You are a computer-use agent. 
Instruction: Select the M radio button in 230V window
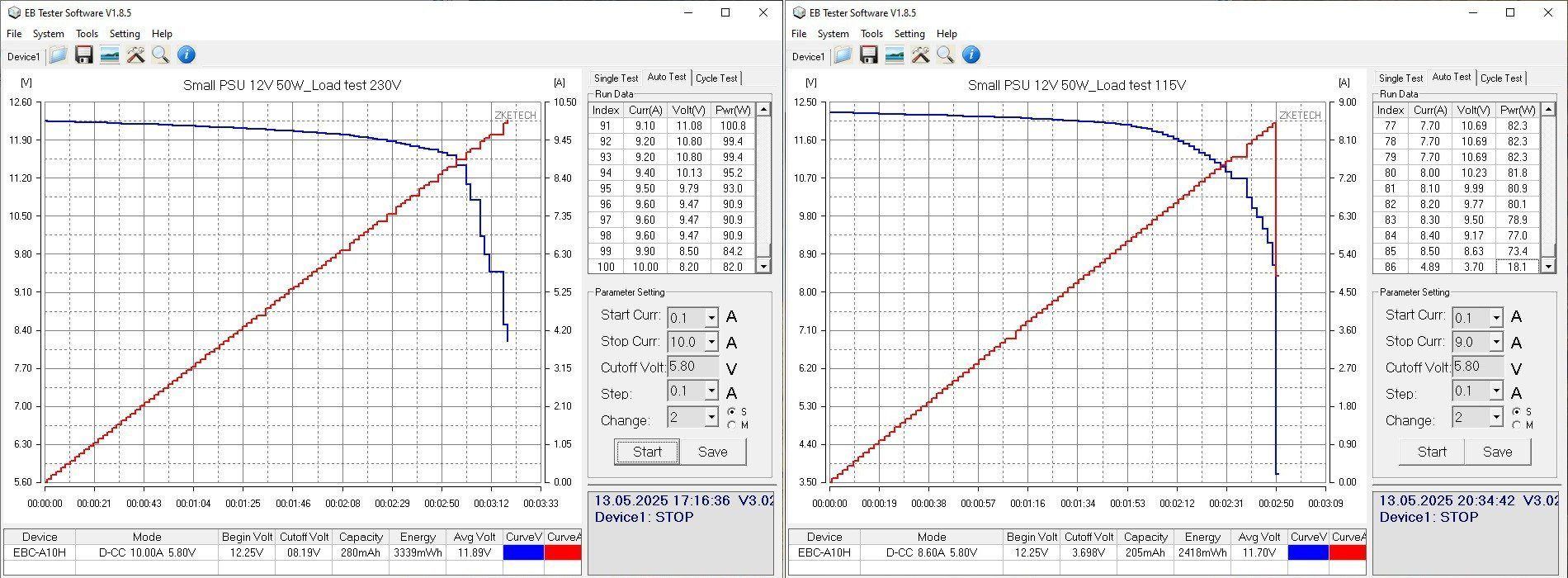[732, 425]
